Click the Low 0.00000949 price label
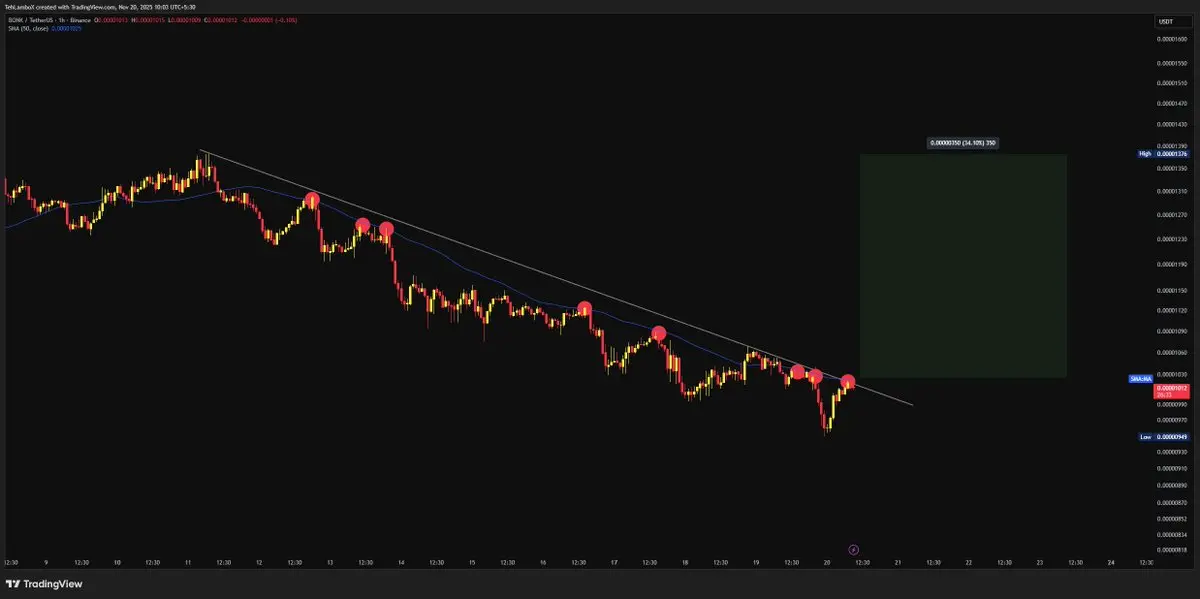Screen dimensions: 1200x599 click(1163, 437)
